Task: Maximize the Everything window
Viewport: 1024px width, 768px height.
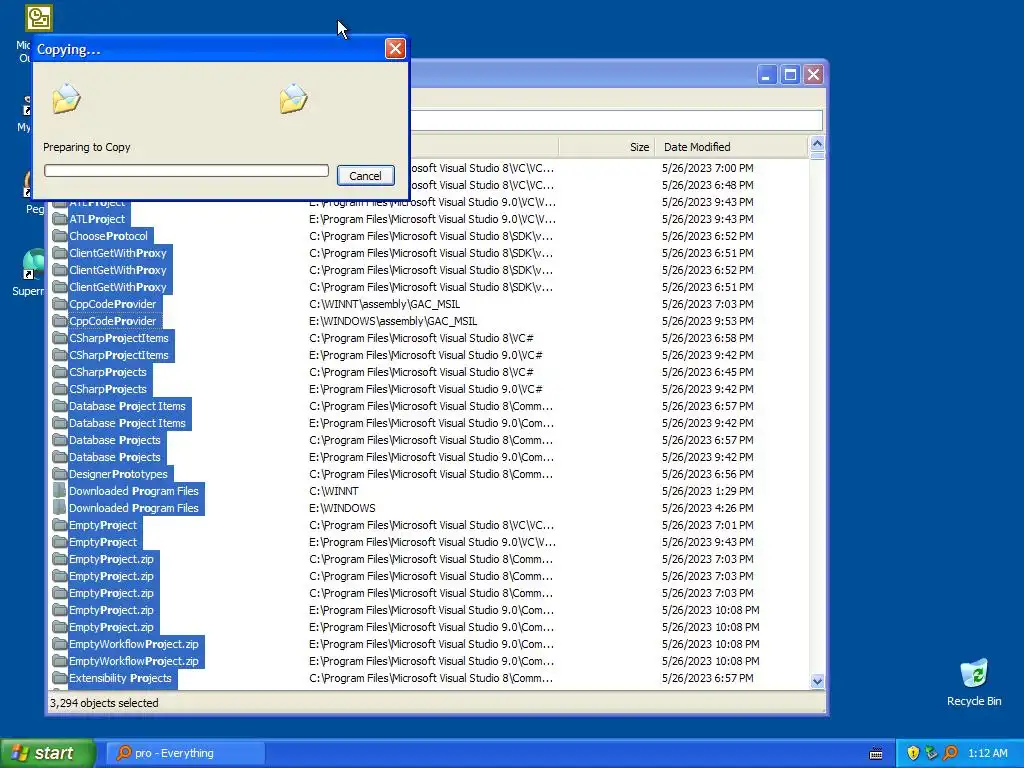Action: tap(790, 74)
